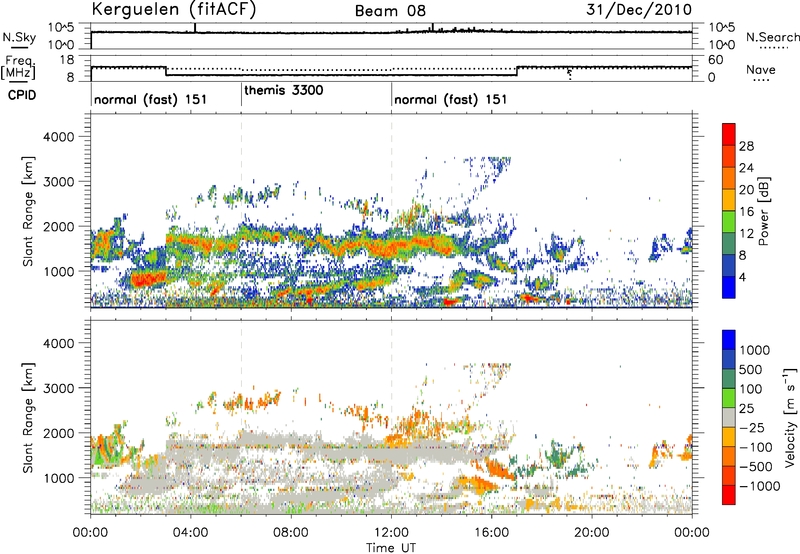800x554 pixels.
Task: Click the 'Beam 08' heading
Action: pyautogui.click(x=390, y=11)
